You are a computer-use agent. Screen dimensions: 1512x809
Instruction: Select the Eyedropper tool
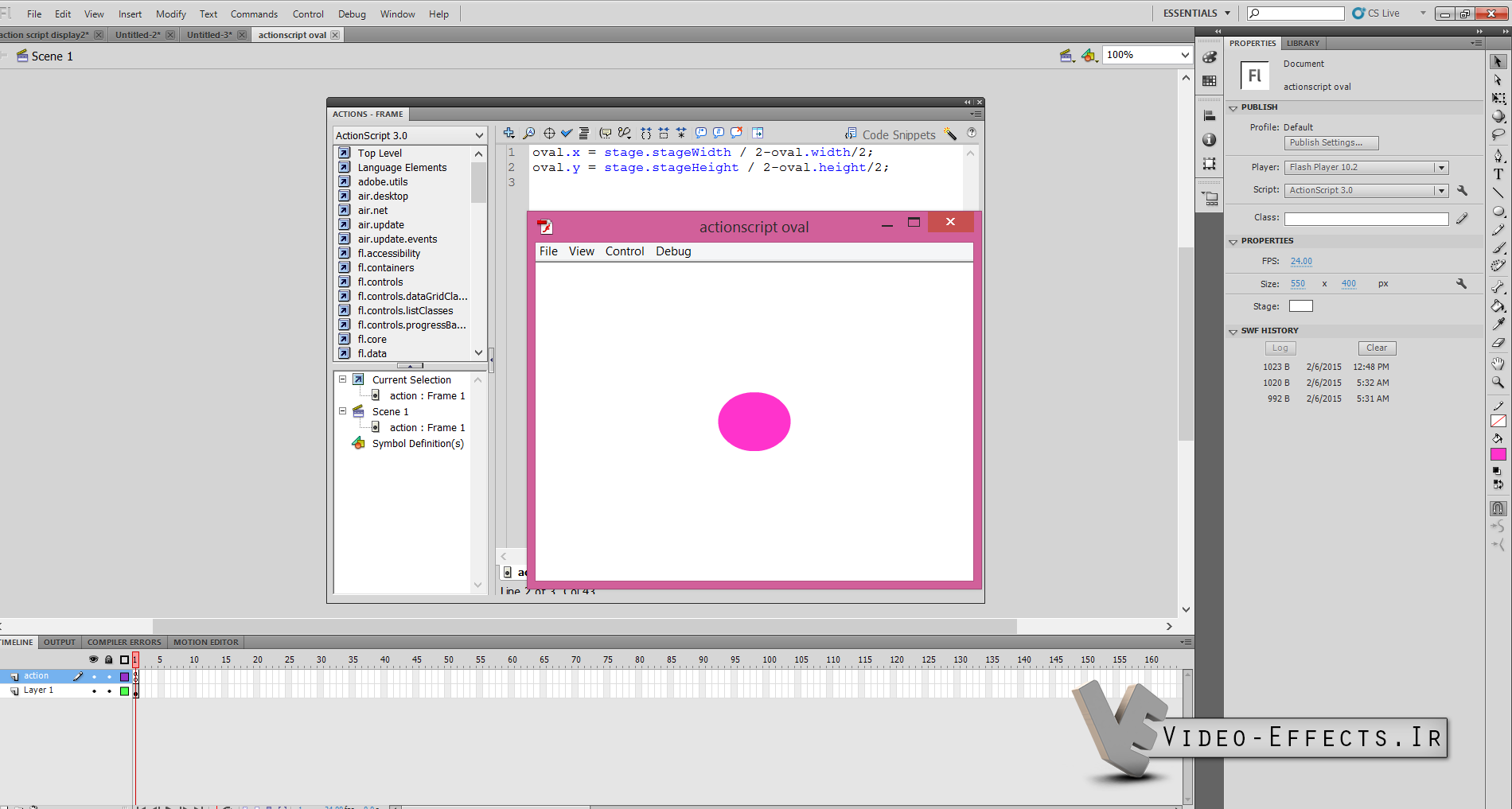[x=1498, y=324]
